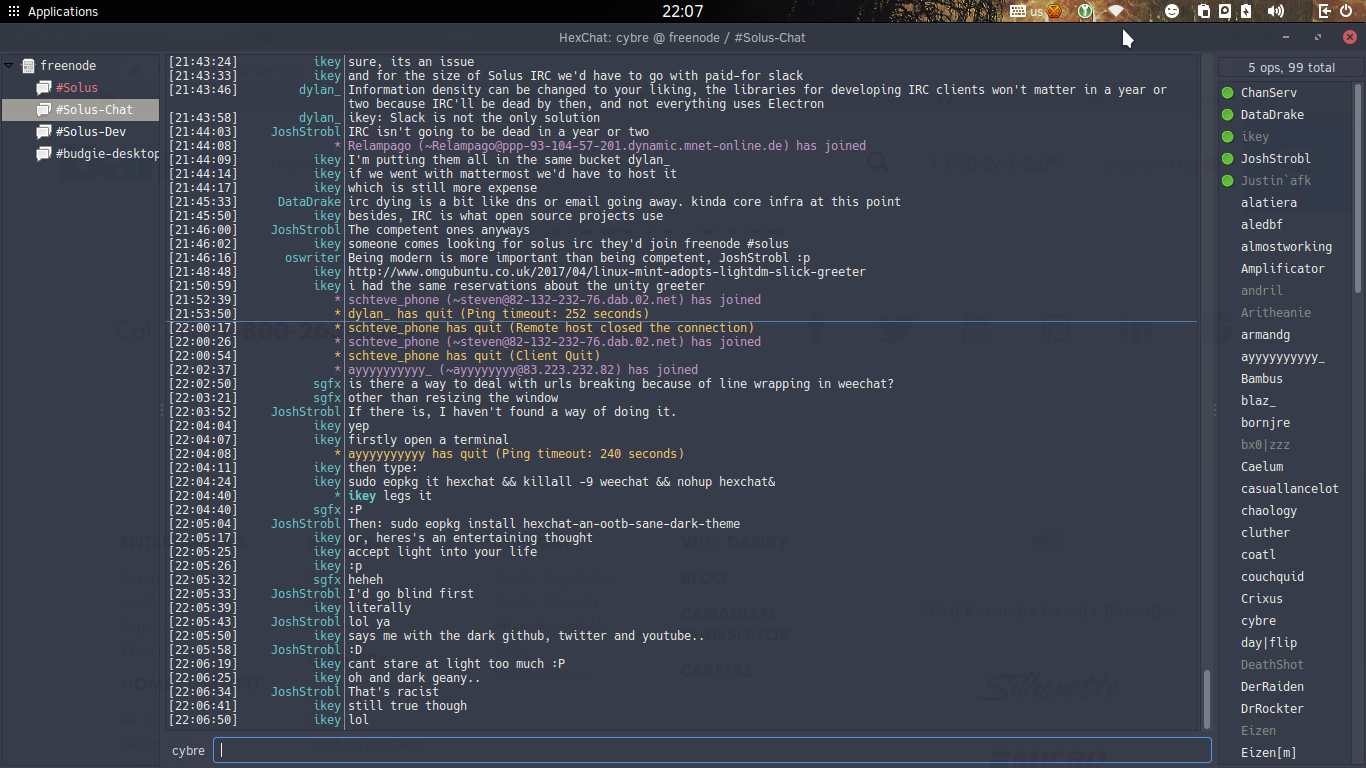Select the #Solus-Chat channel
1366x768 pixels.
pyautogui.click(x=80, y=110)
